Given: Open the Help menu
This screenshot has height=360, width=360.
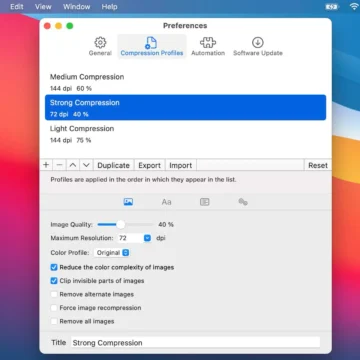Looking at the screenshot, I should tap(109, 6).
